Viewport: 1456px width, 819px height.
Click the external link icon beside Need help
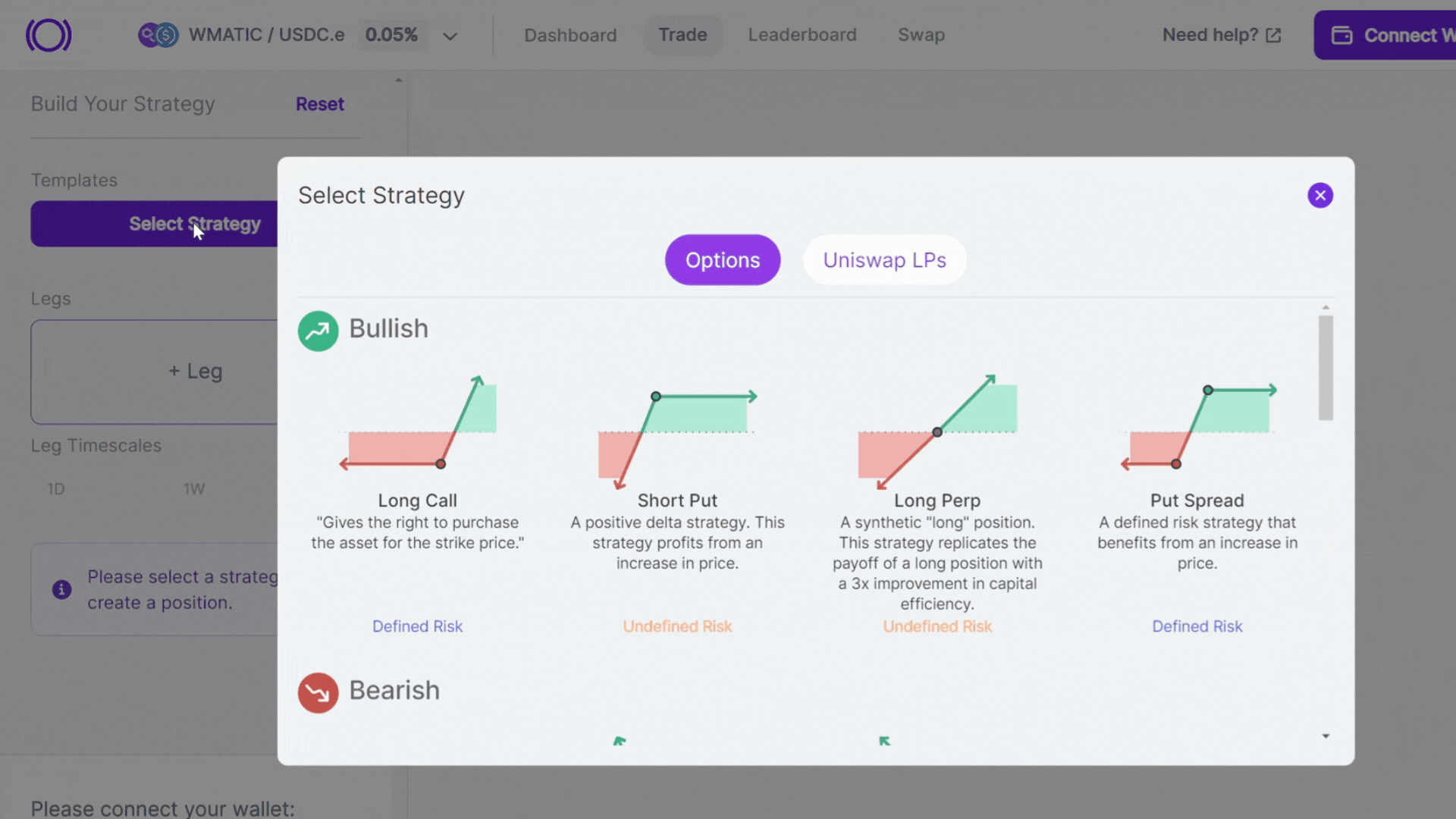tap(1273, 36)
